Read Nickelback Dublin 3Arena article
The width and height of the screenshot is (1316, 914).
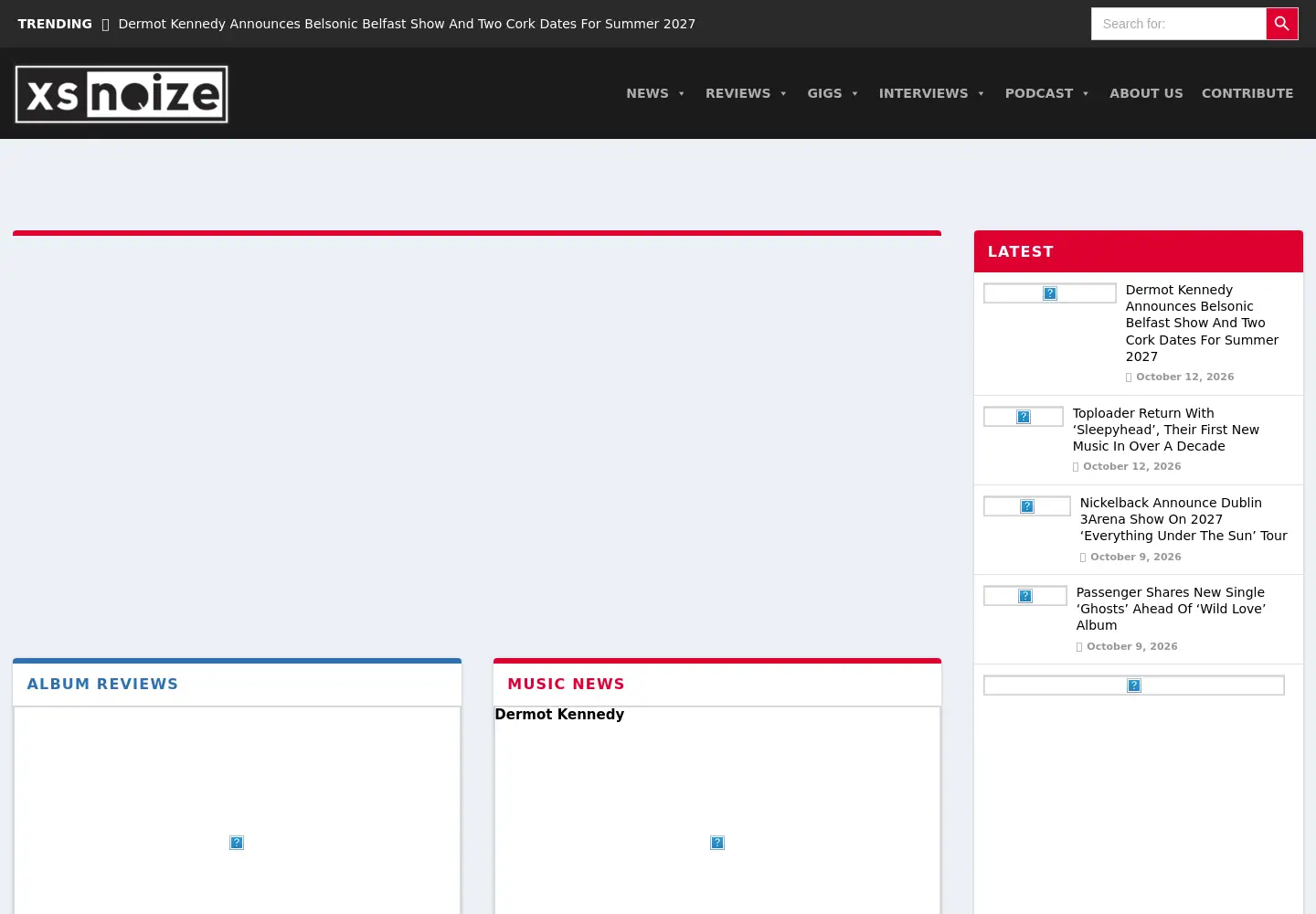pos(1183,519)
